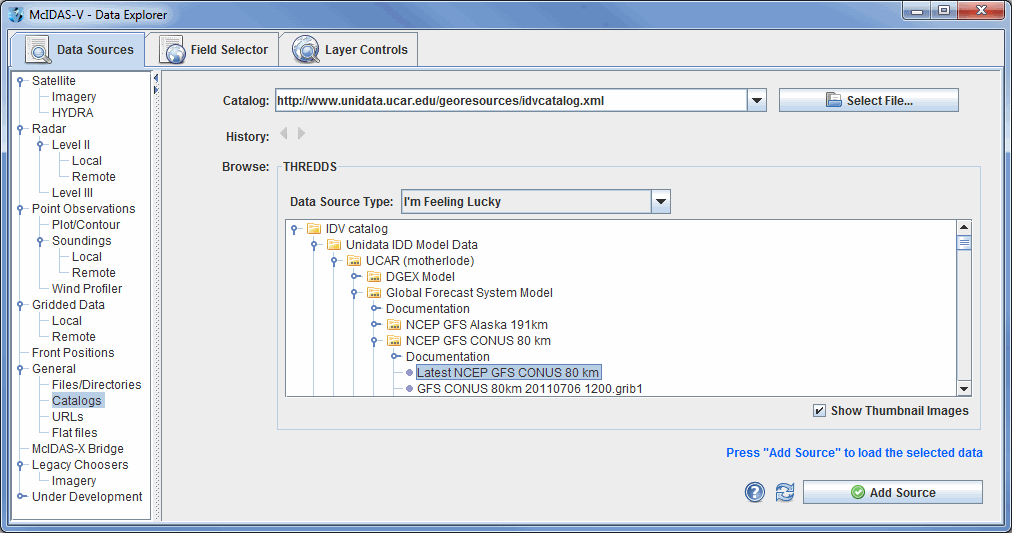Screen dimensions: 1012x533
Task: Select URLs chooser
Action: tap(68, 417)
